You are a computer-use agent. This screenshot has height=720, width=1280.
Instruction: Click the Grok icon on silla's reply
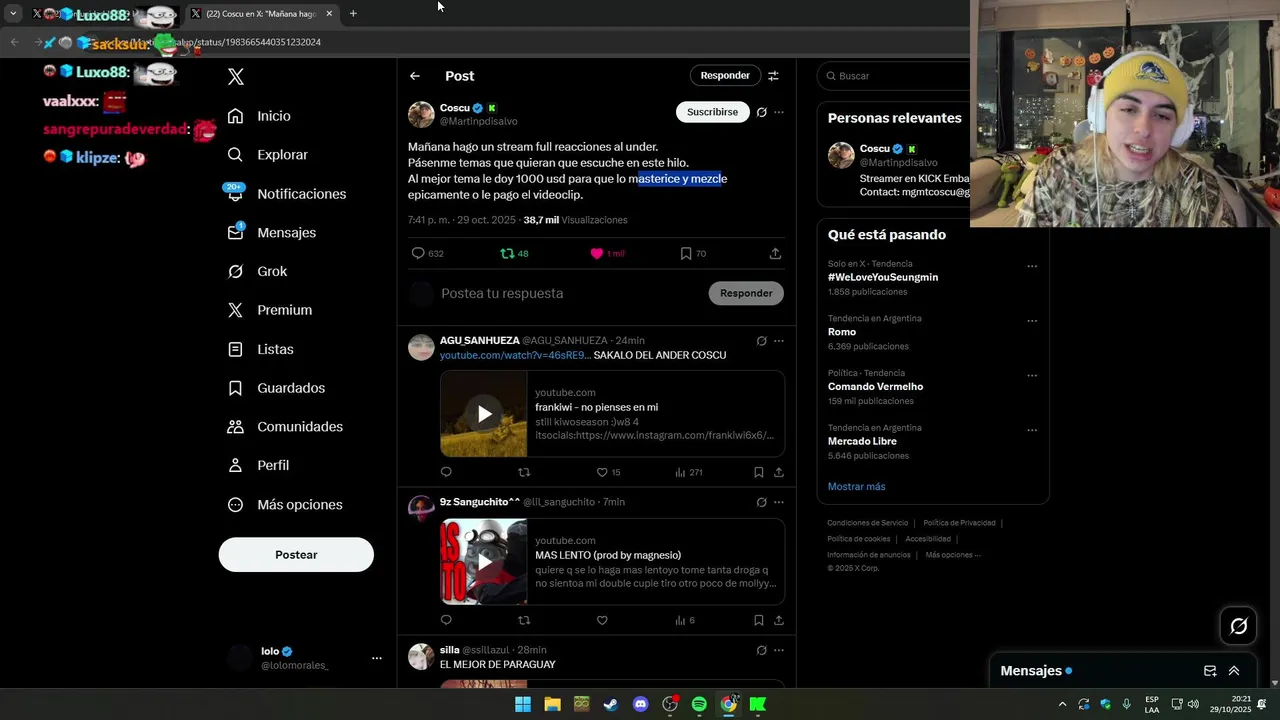pos(761,650)
